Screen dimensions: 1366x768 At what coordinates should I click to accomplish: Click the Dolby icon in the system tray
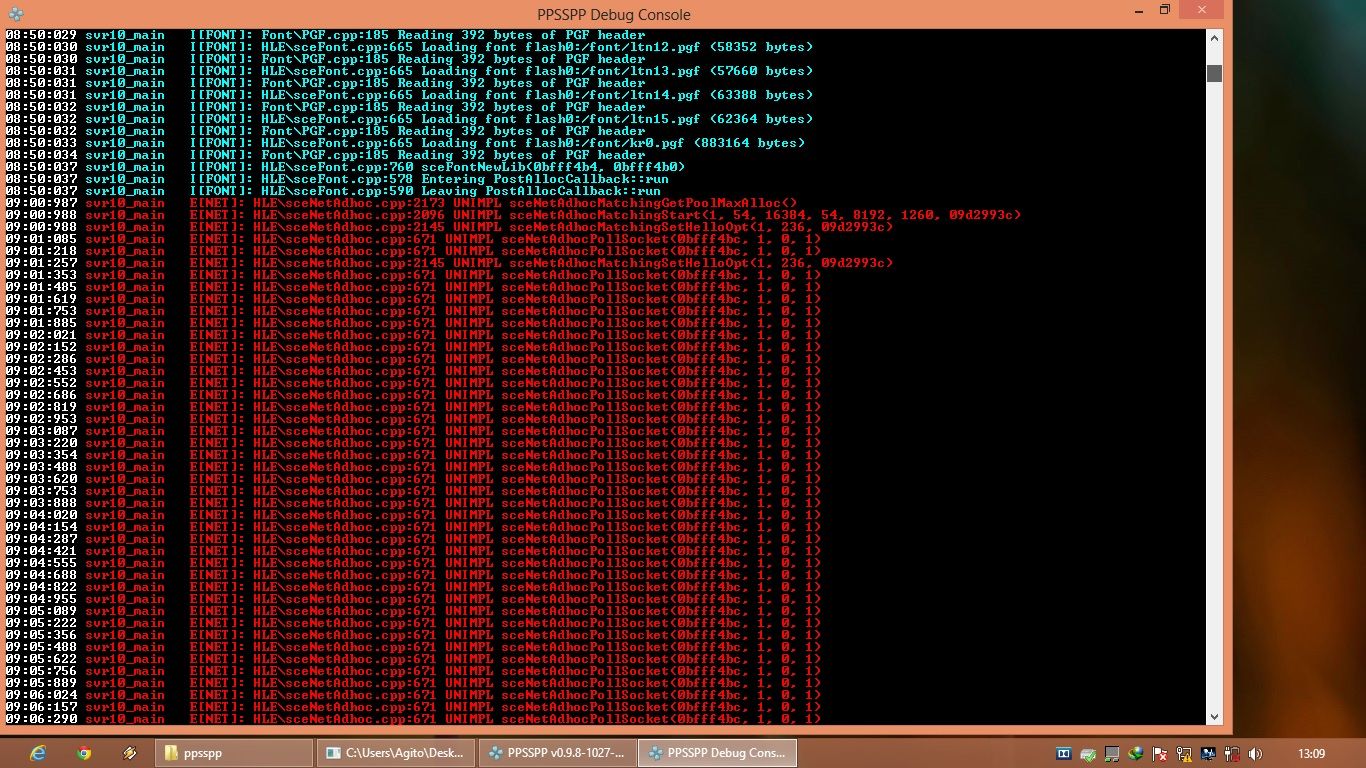1064,753
